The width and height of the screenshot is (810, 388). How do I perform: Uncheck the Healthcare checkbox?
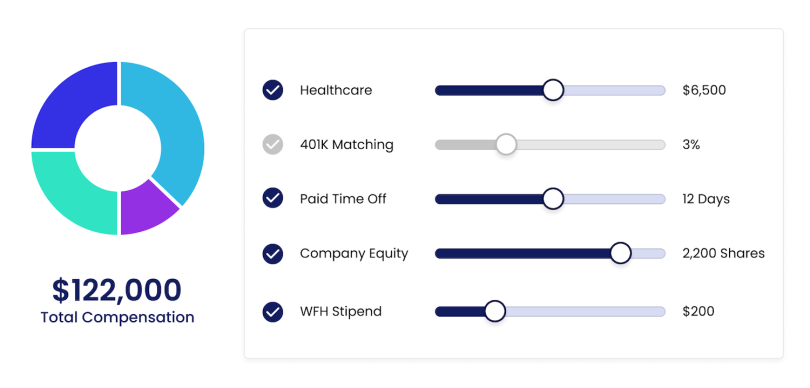pyautogui.click(x=273, y=90)
